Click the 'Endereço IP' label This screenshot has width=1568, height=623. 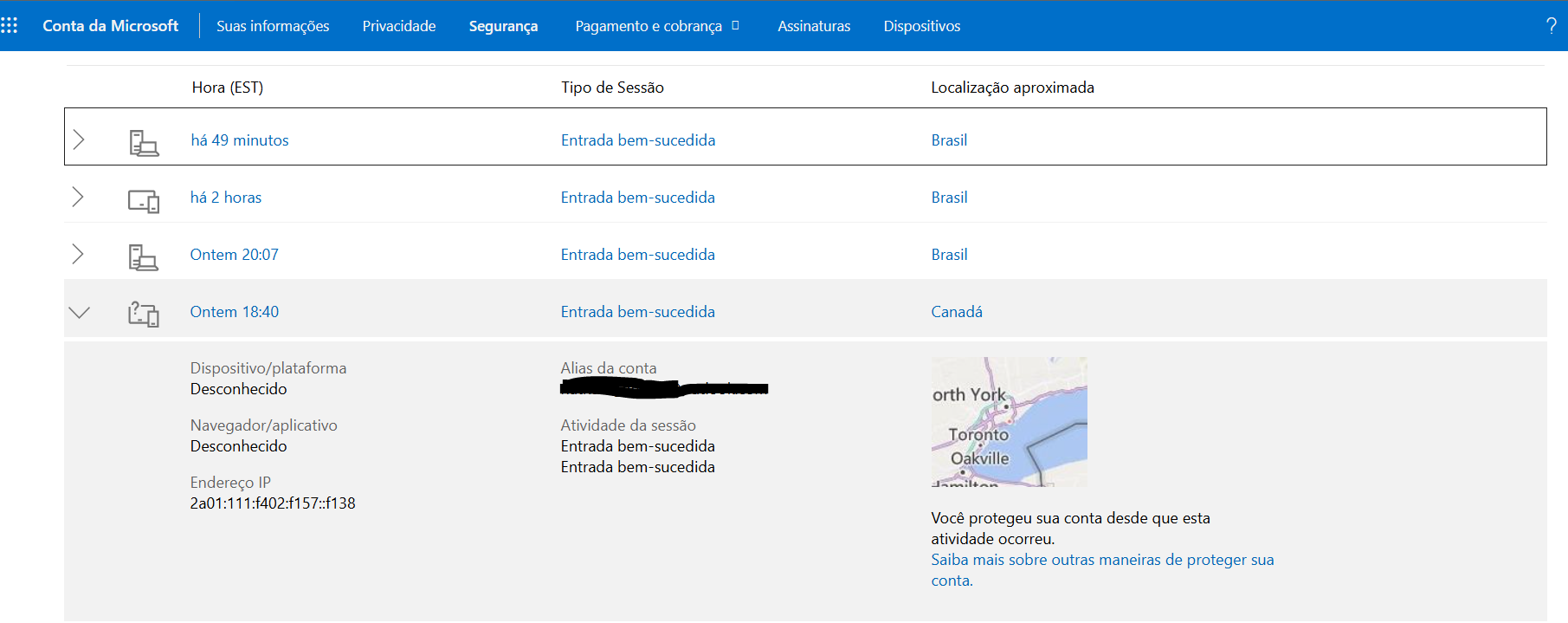[230, 483]
